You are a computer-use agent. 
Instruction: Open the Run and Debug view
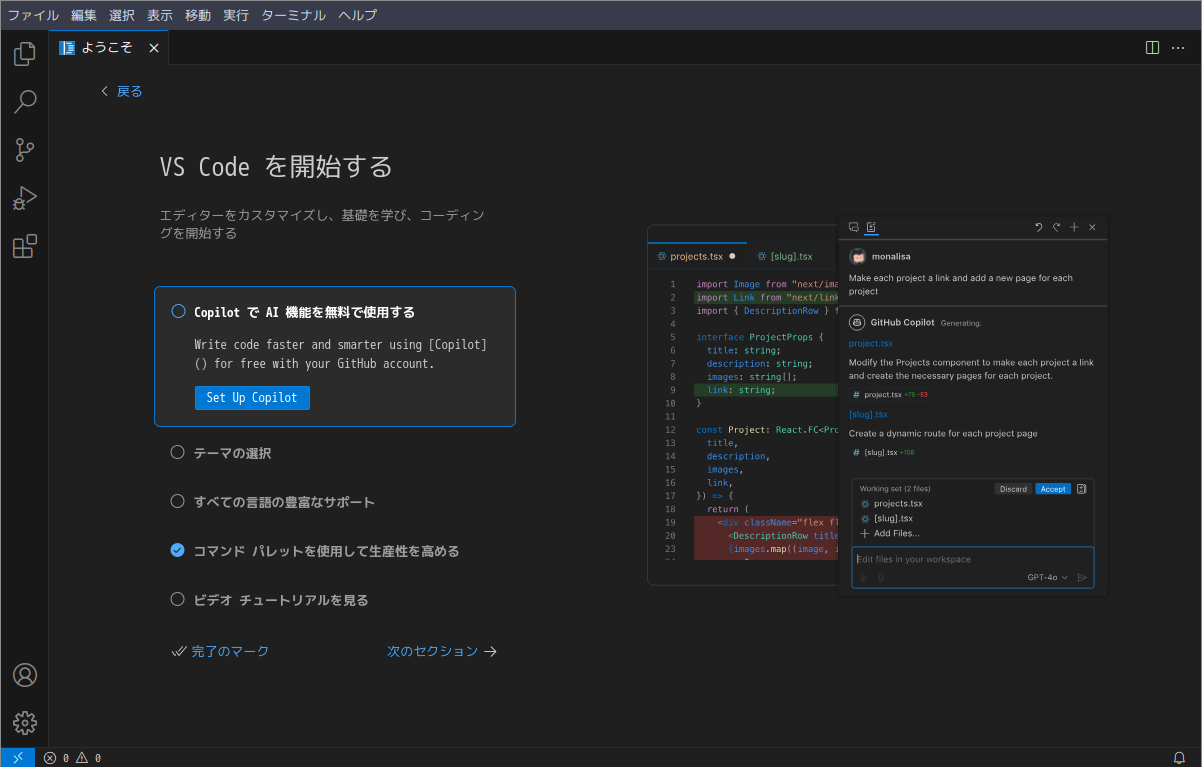(24, 198)
